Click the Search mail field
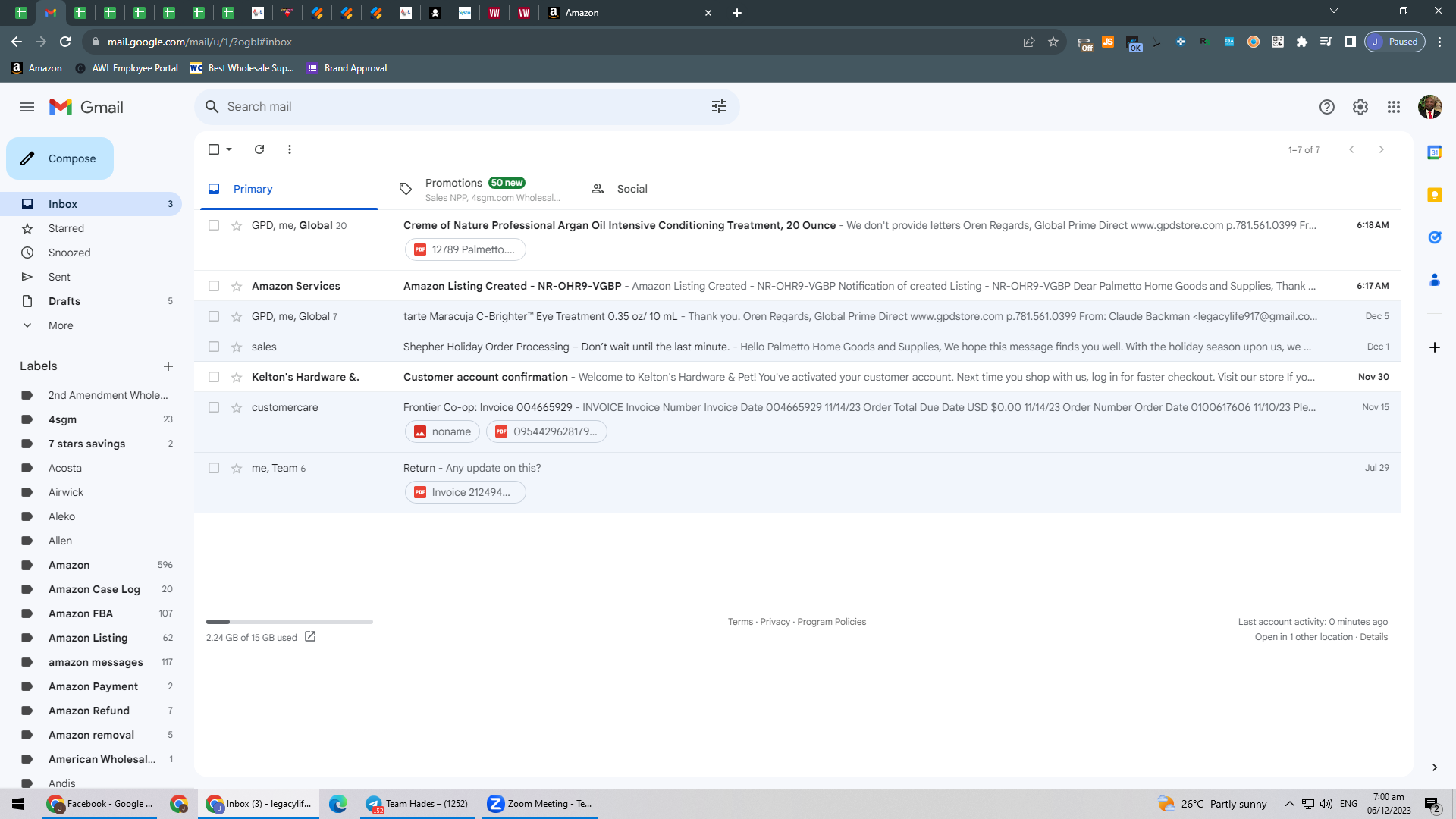 466,107
